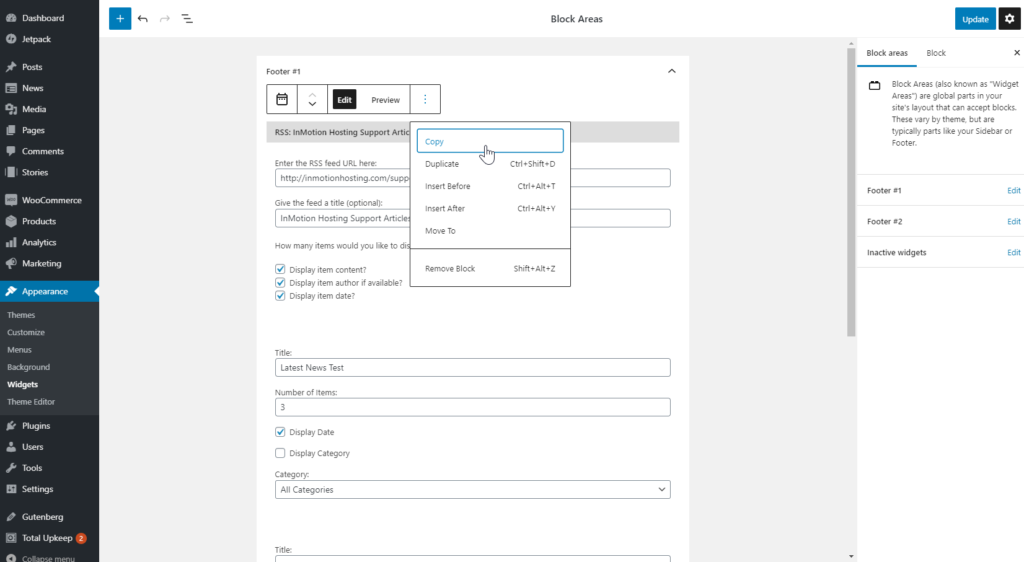Screen dimensions: 1024x562
Task: Toggle the Display item content checkbox
Action: [x=280, y=269]
